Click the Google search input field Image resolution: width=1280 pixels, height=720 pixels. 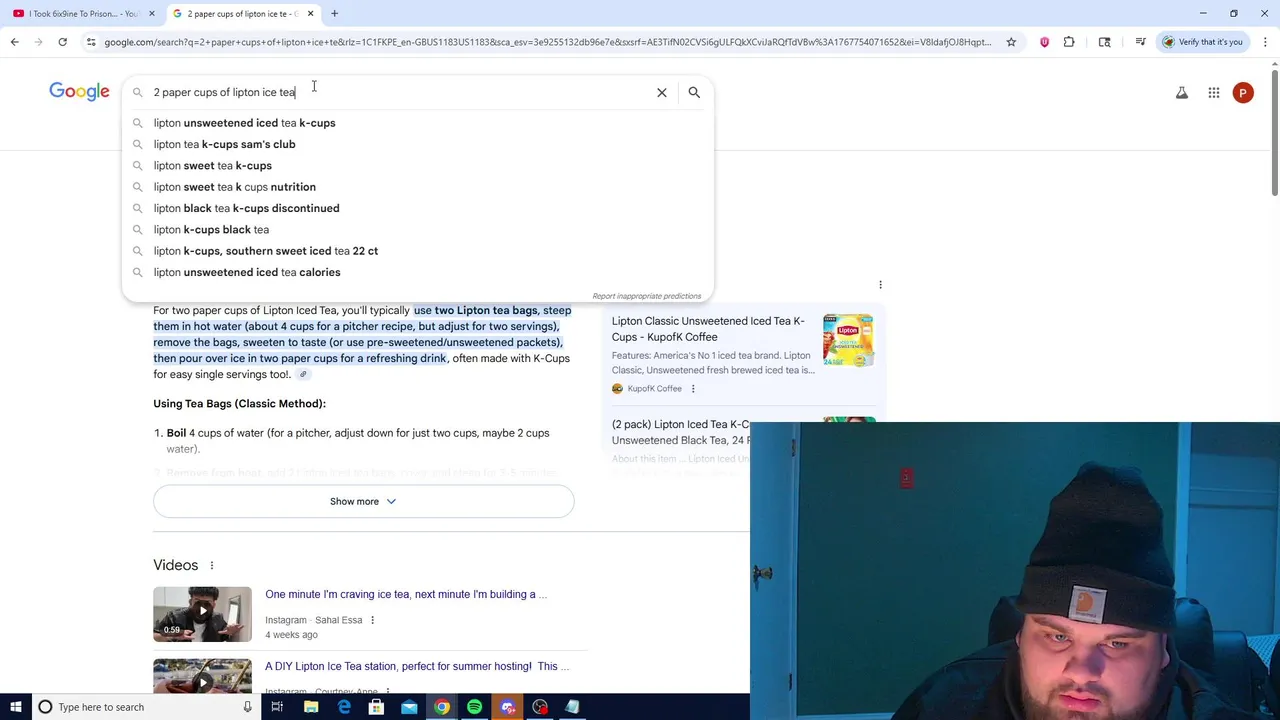tap(400, 92)
